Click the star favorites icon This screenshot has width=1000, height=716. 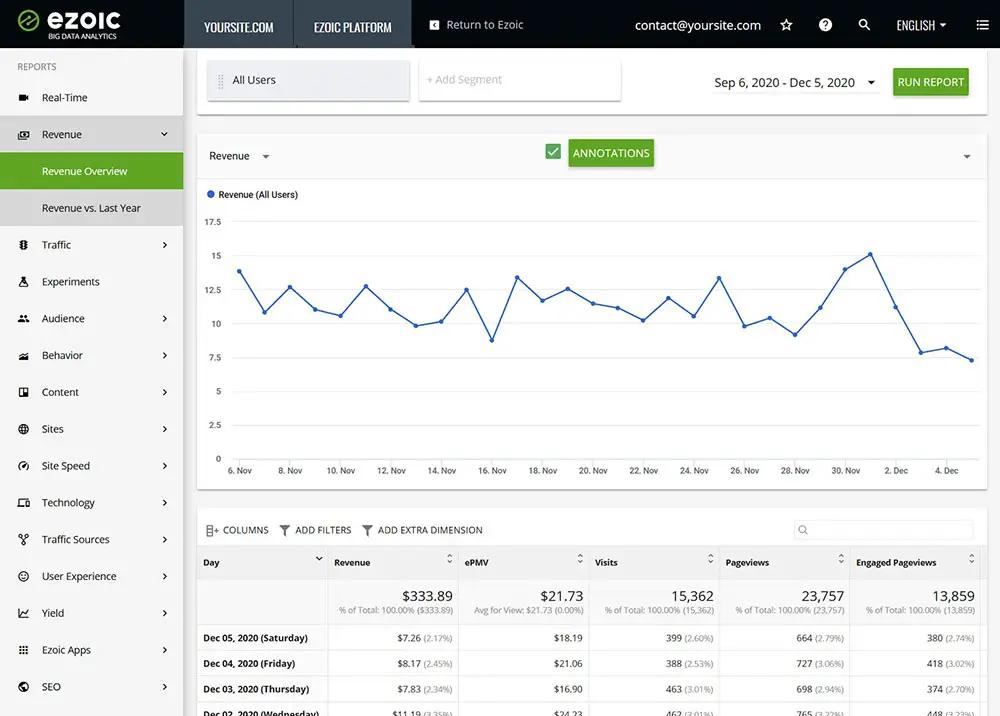[x=786, y=25]
